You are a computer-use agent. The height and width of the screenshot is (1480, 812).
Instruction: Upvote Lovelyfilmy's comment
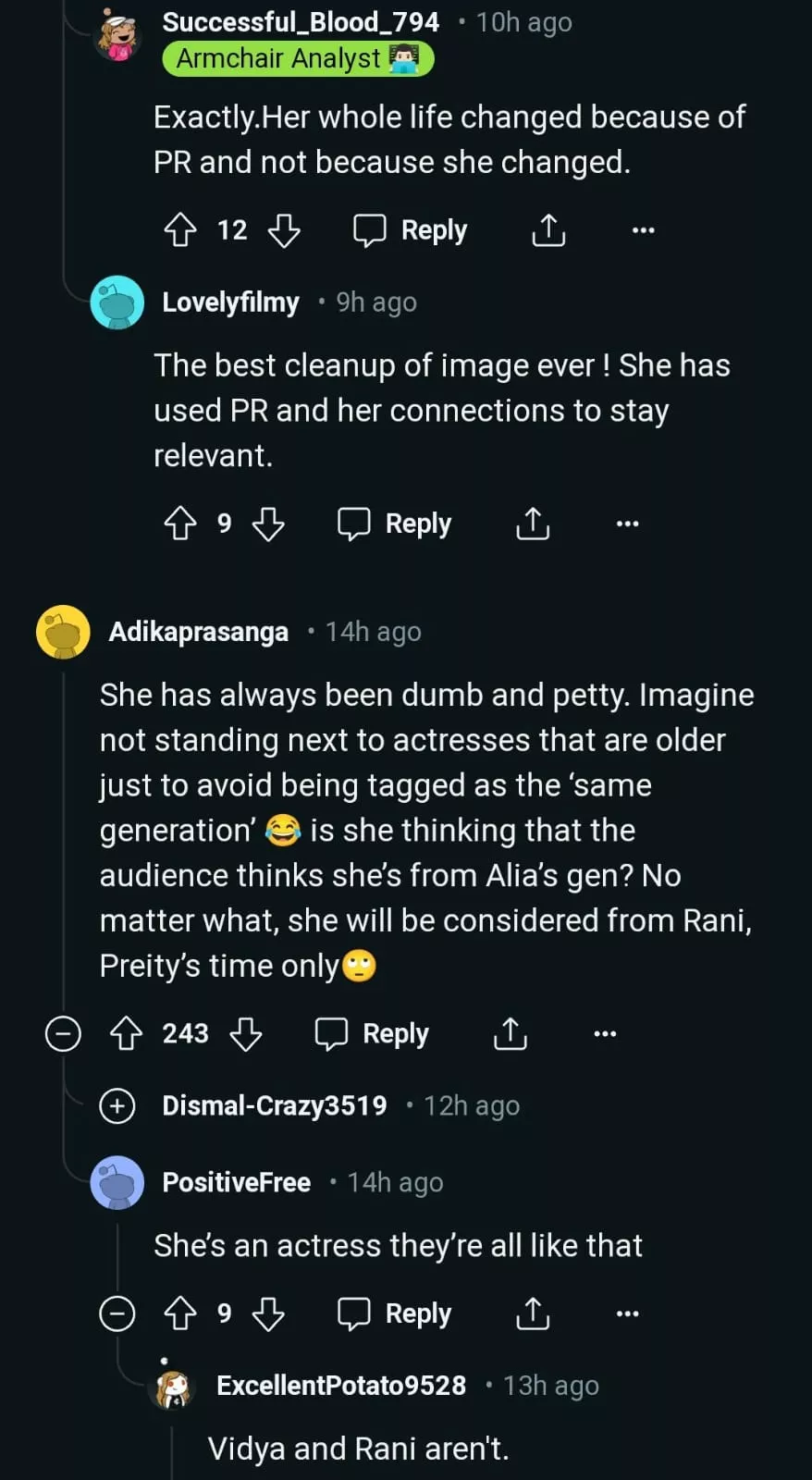coord(180,524)
